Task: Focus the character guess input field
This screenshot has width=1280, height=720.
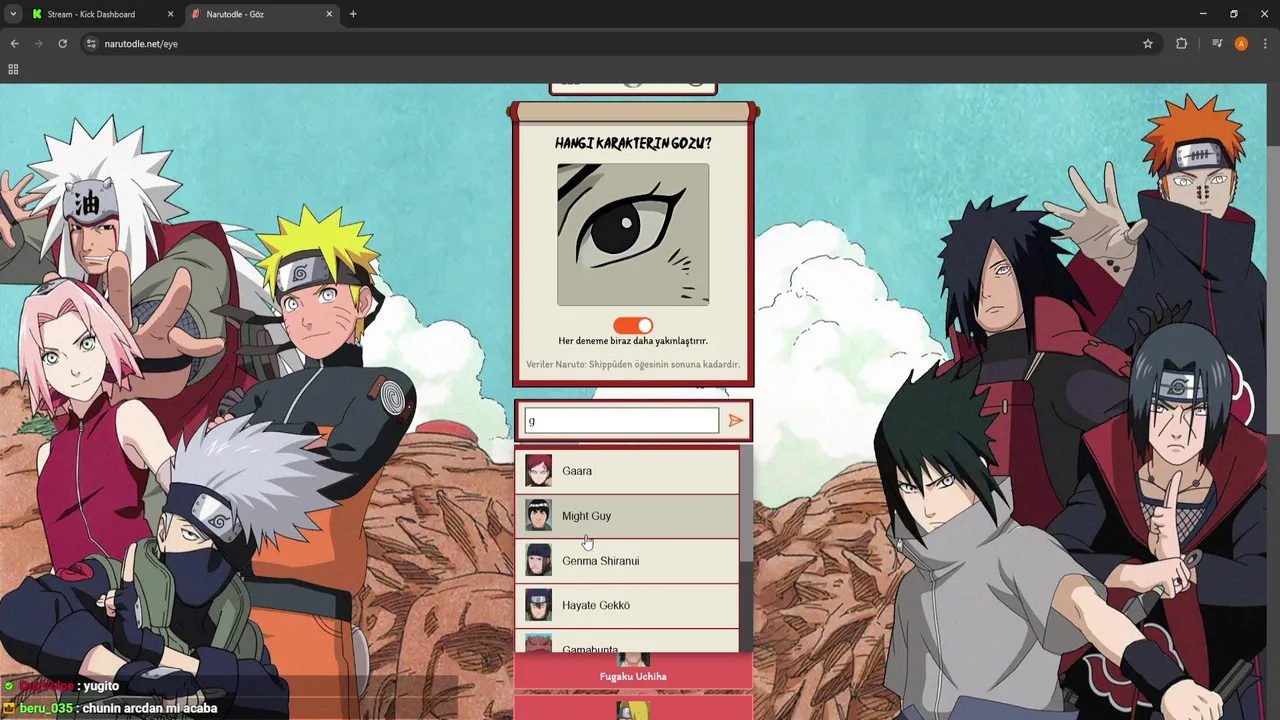Action: click(621, 421)
